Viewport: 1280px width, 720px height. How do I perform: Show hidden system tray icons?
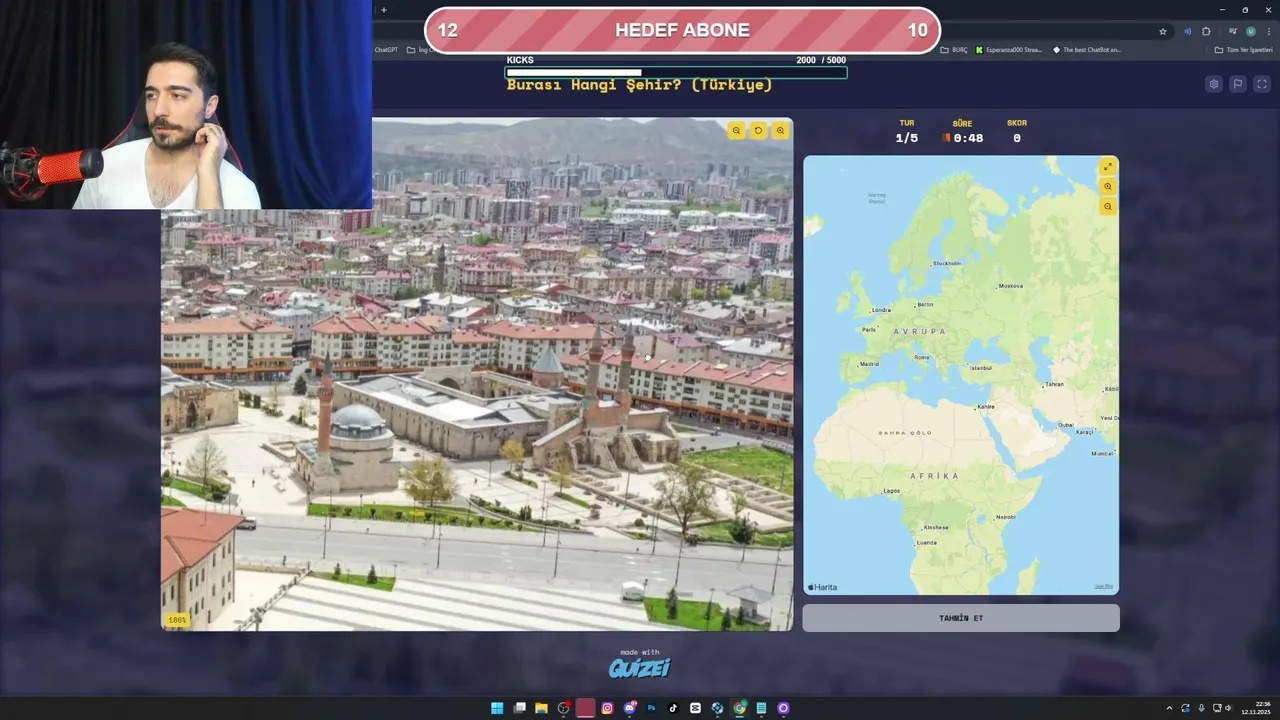(1169, 708)
